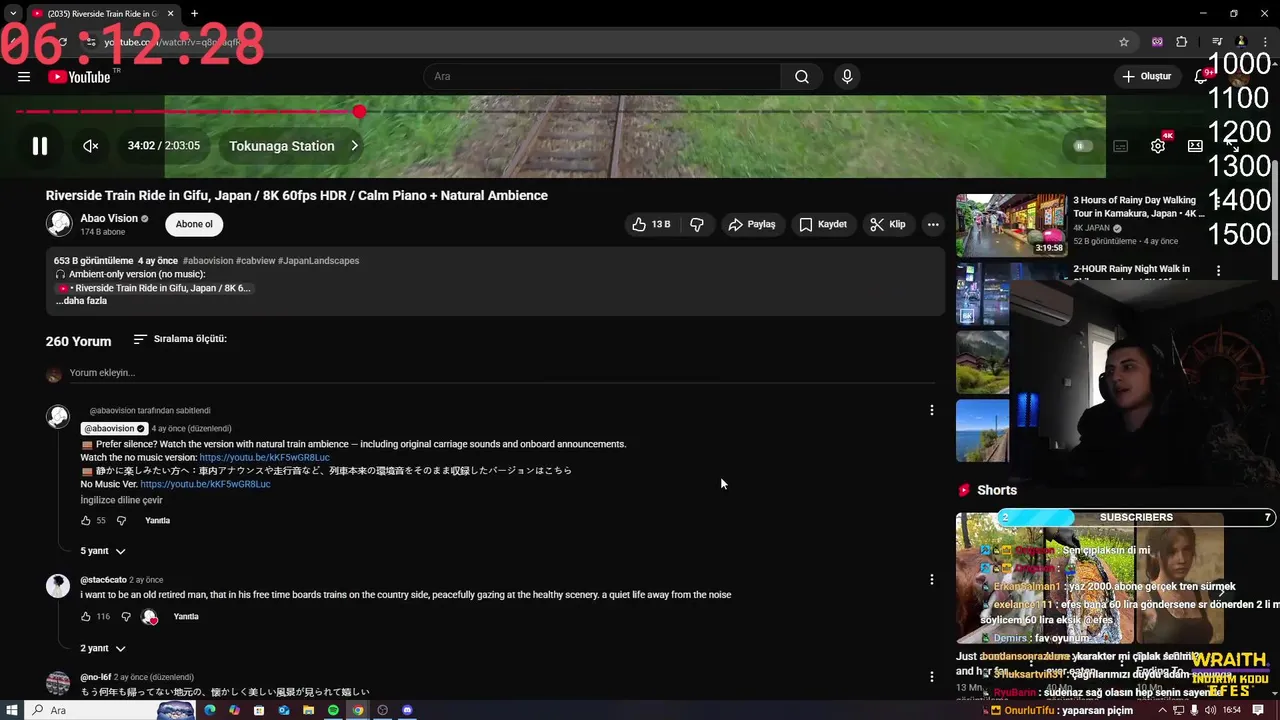Create a clip with Klip
The width and height of the screenshot is (1280, 720).
[x=888, y=225]
